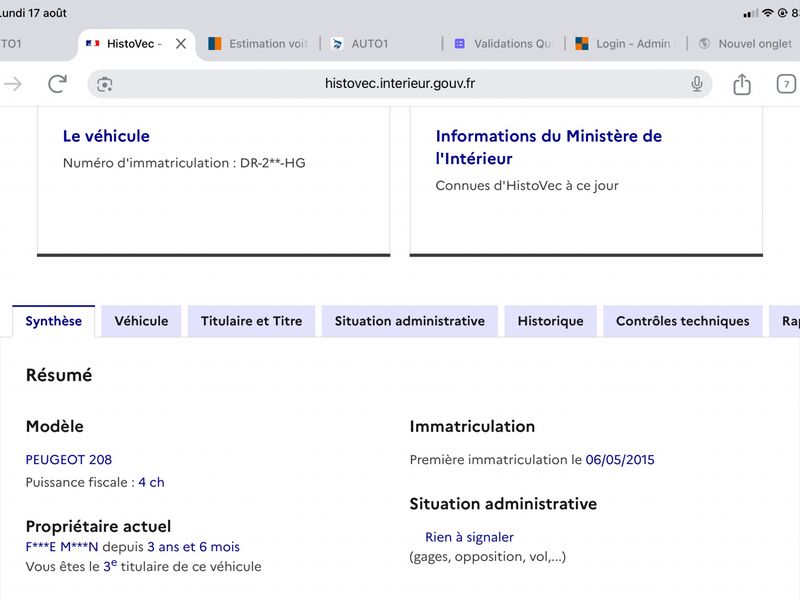The image size is (800, 600).
Task: Tap the Login - Admin tab favicon
Action: [x=582, y=43]
